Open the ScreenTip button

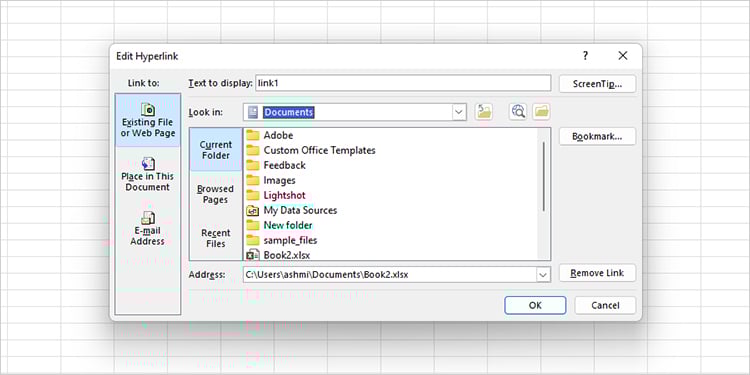click(x=597, y=84)
